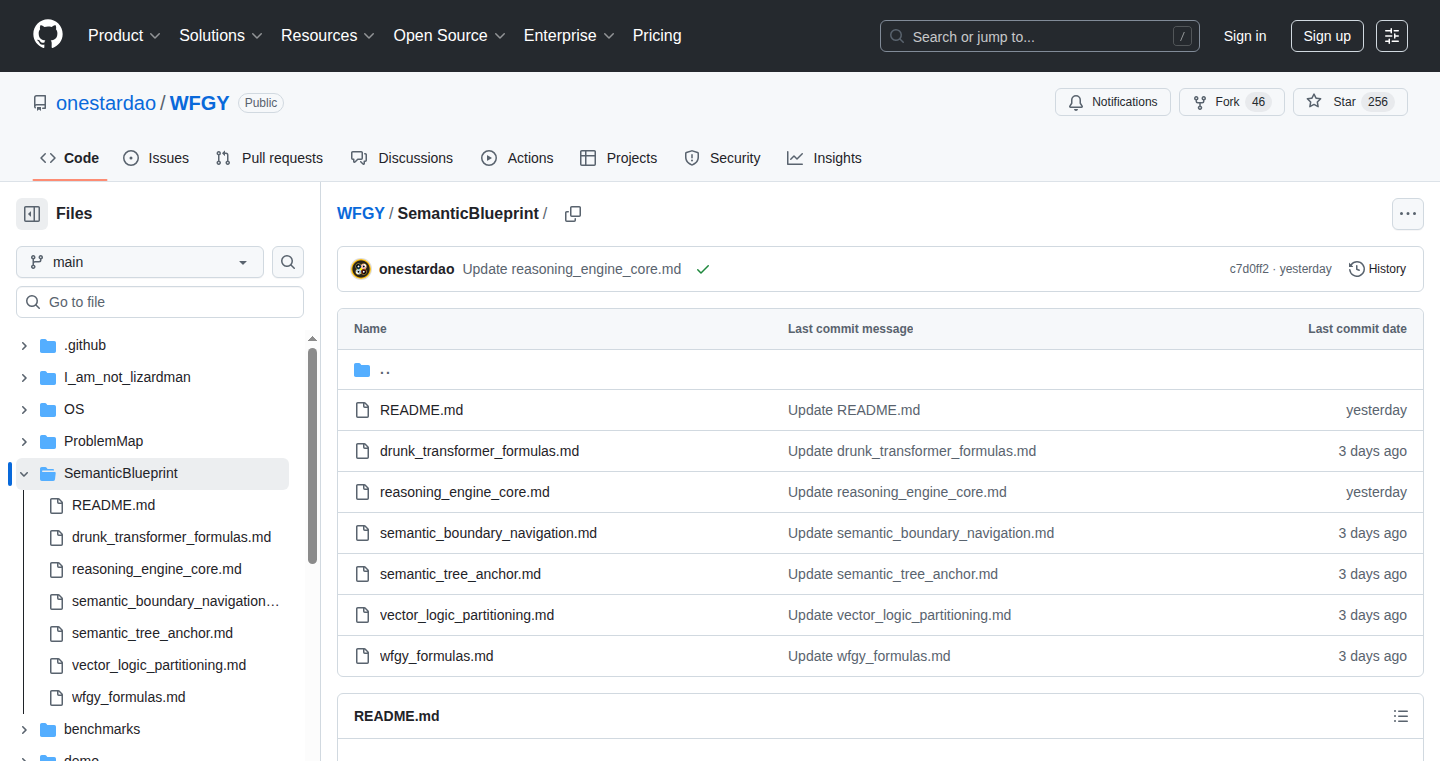The width and height of the screenshot is (1440, 761).
Task: Open drunk_transformer_formulas.md in the file table
Action: 479,451
